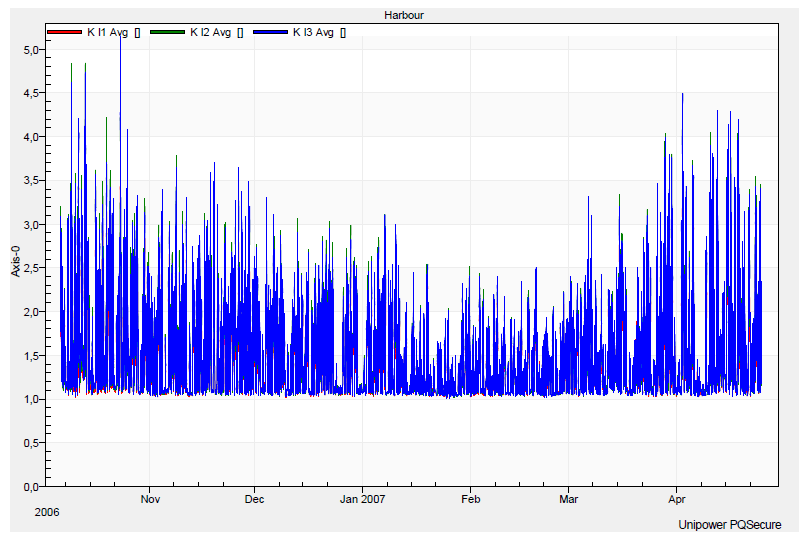811x539 pixels.
Task: Click the 5,0 tick on the Y axis
Action: click(29, 49)
